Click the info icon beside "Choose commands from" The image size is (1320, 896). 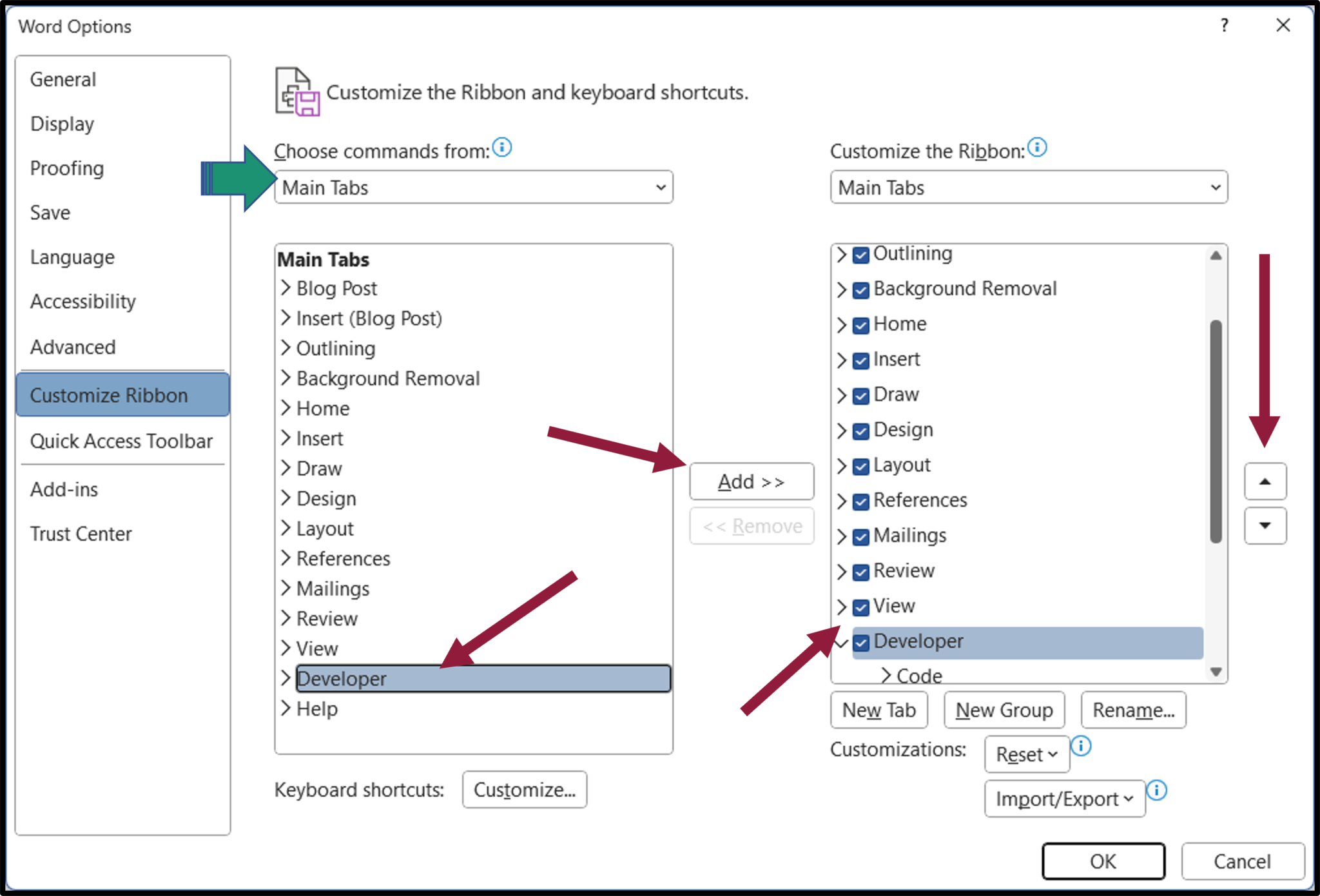coord(502,148)
